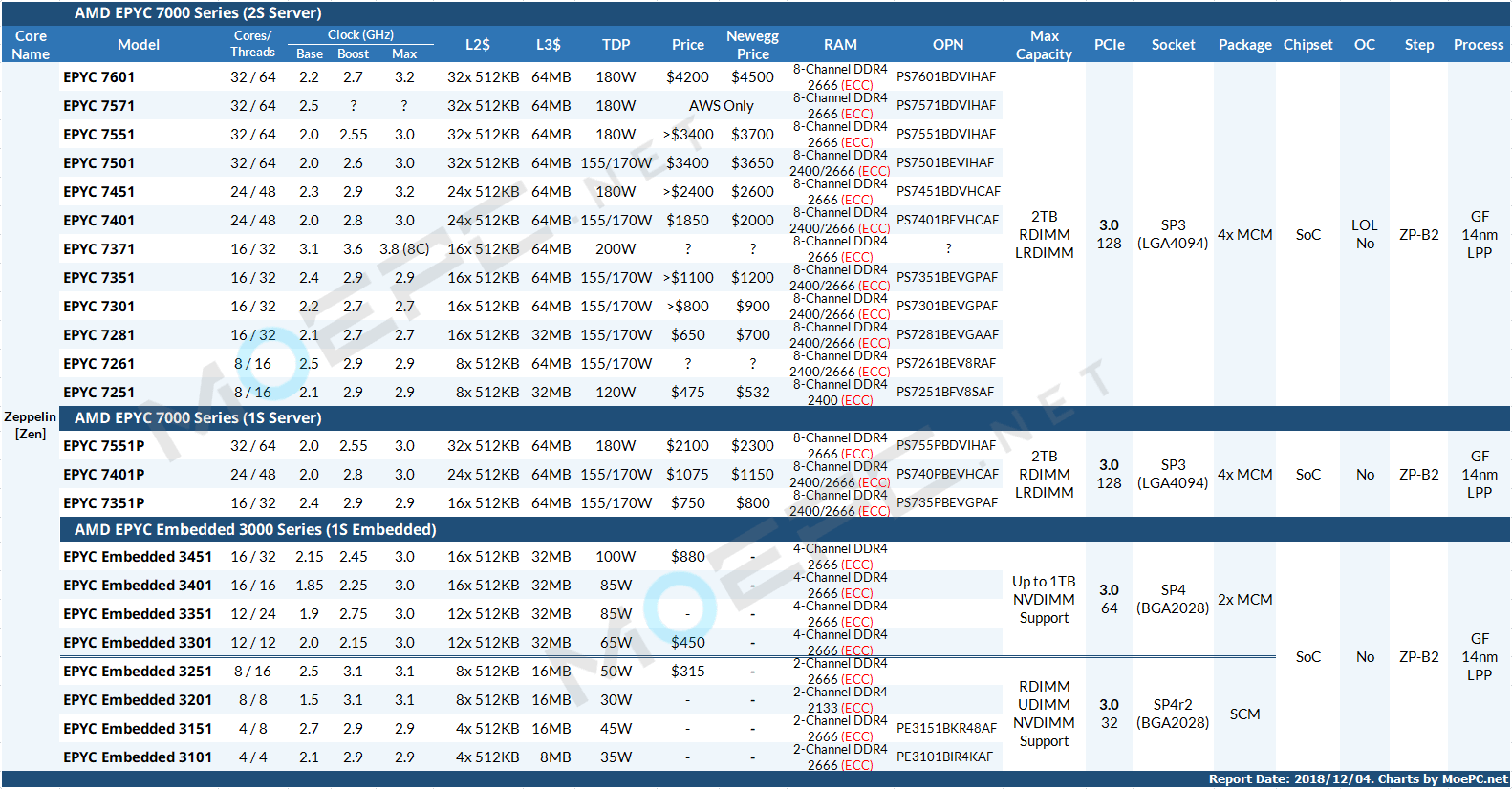1512x789 pixels.
Task: Click the L2$ column header
Action: coord(478,45)
